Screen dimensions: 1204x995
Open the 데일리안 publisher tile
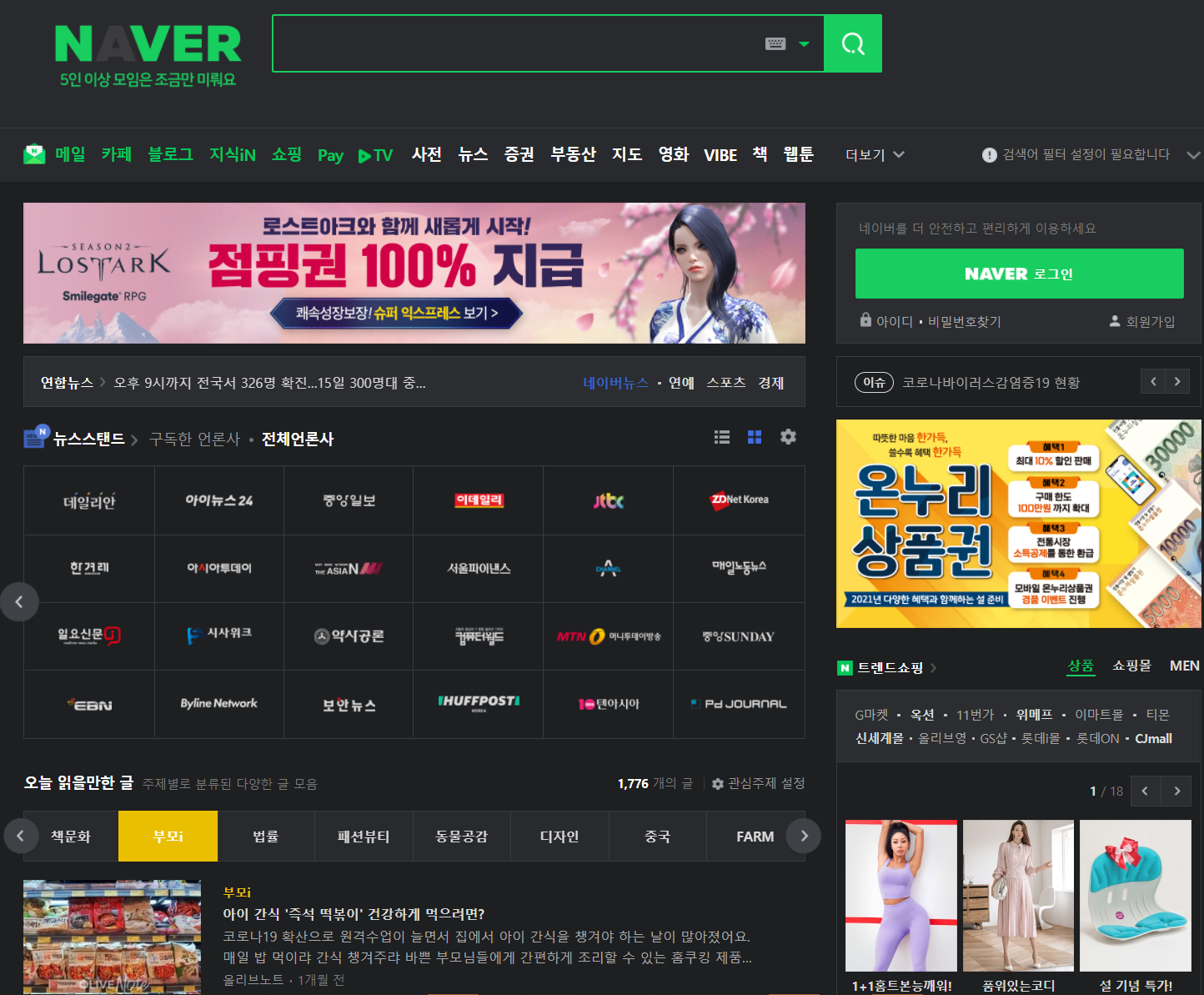tap(89, 500)
